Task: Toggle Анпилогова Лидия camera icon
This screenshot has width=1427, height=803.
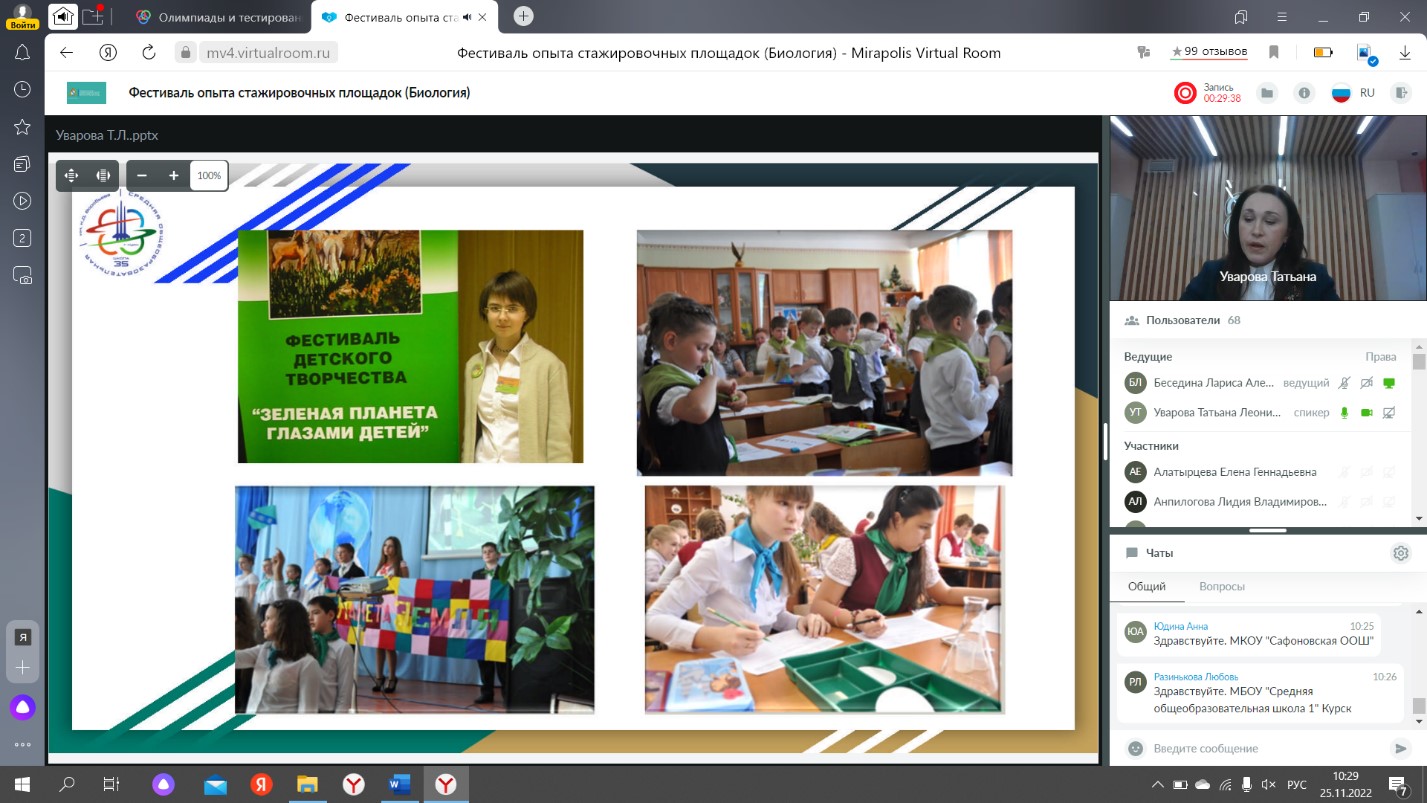Action: (x=1366, y=502)
